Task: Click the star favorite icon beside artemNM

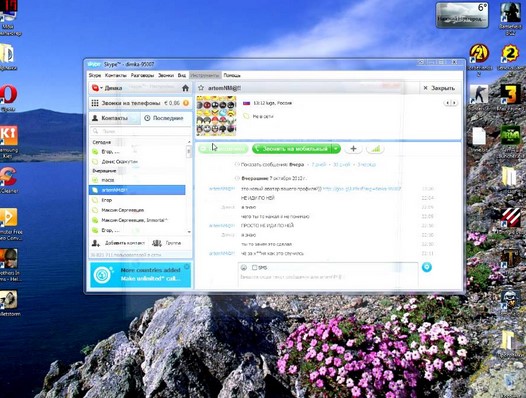Action: pos(201,88)
